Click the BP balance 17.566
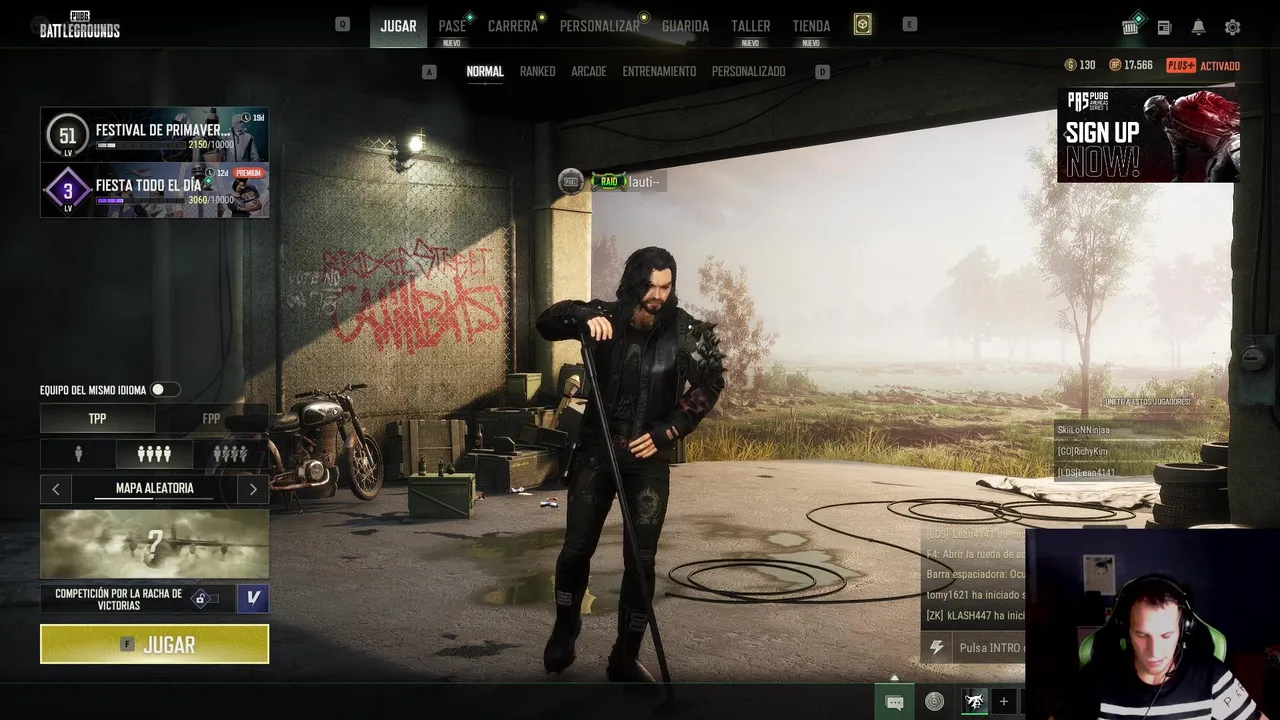Image resolution: width=1280 pixels, height=720 pixels. coord(1130,65)
